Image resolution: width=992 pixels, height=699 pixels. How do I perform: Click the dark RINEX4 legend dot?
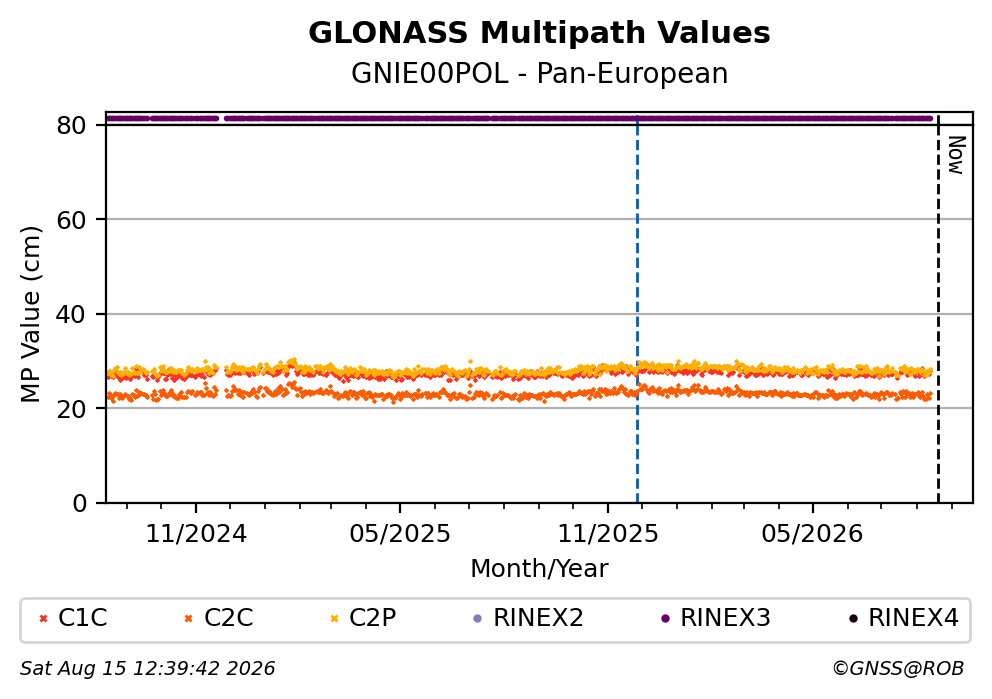click(x=853, y=619)
